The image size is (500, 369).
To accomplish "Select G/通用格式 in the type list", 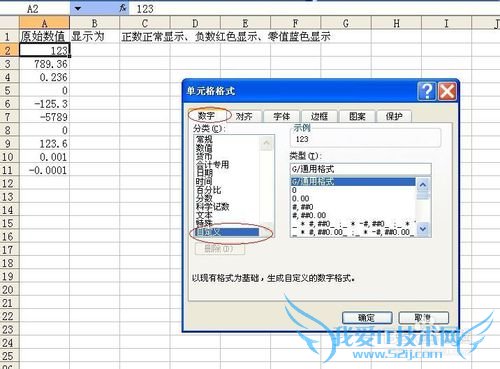I will click(x=353, y=182).
